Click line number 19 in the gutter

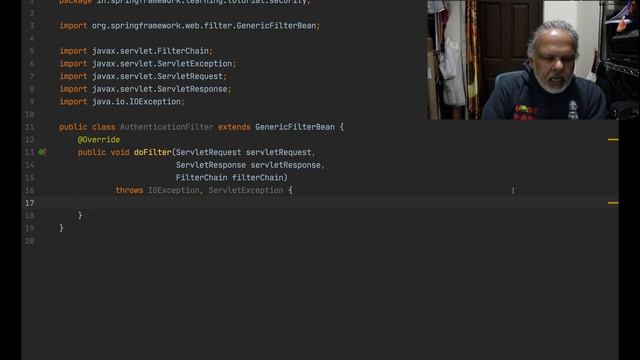(x=30, y=228)
